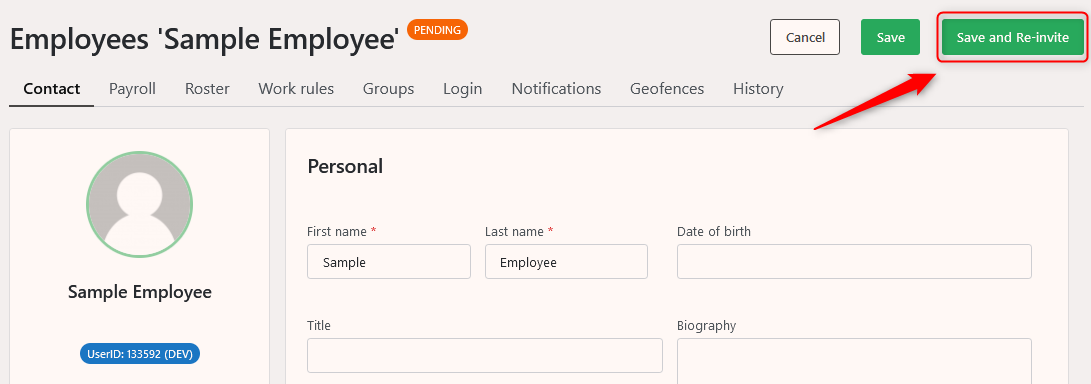Screen dimensions: 1091x384
Task: Click the Last name input field
Action: (566, 262)
